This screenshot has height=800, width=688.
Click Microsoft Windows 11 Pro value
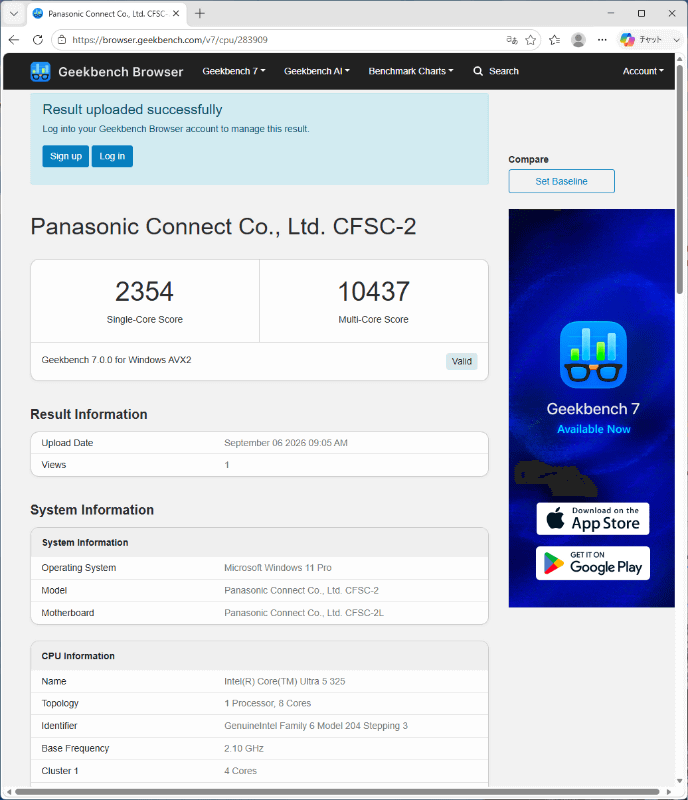click(278, 567)
